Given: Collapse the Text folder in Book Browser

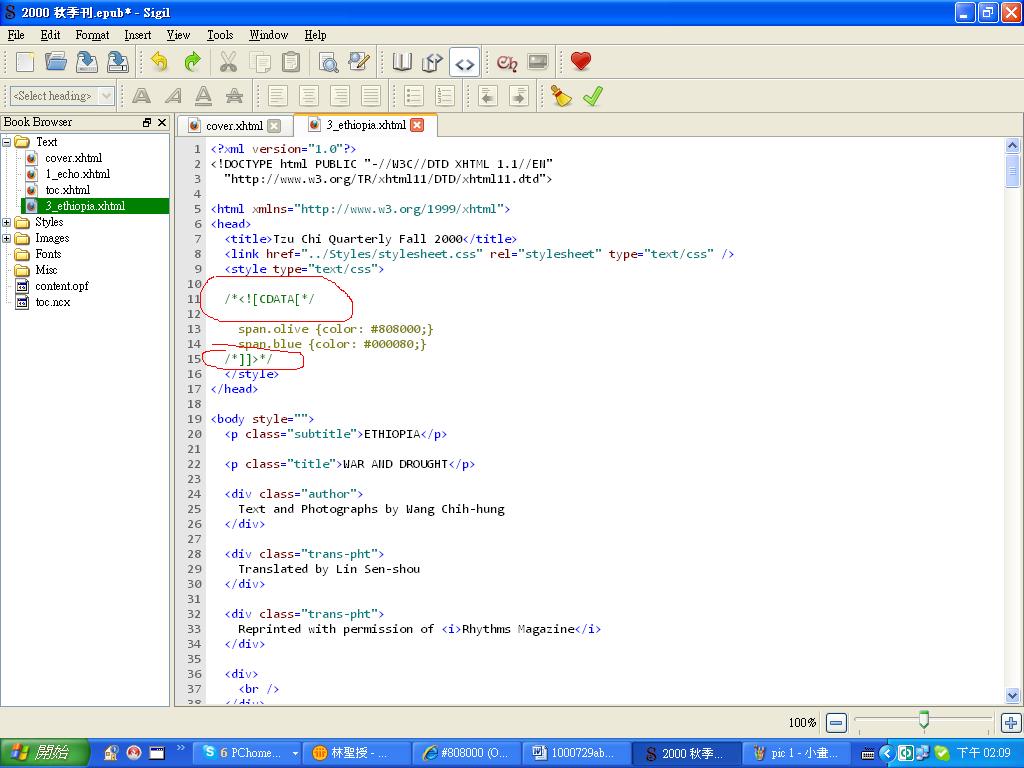Looking at the screenshot, I should point(7,142).
